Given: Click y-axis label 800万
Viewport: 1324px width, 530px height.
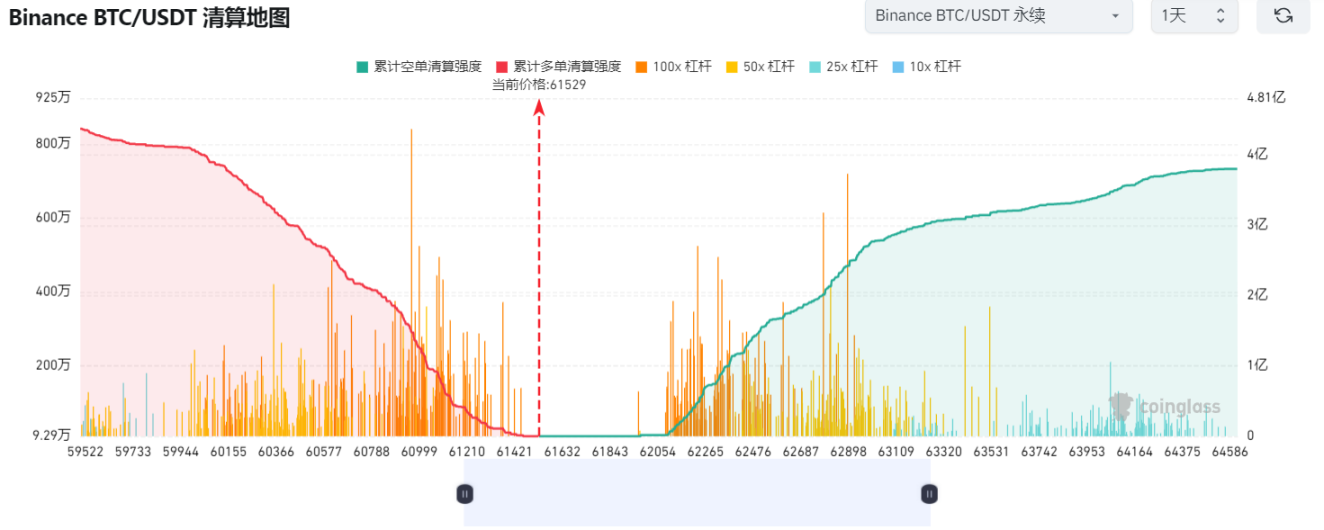Looking at the screenshot, I should click(52, 143).
